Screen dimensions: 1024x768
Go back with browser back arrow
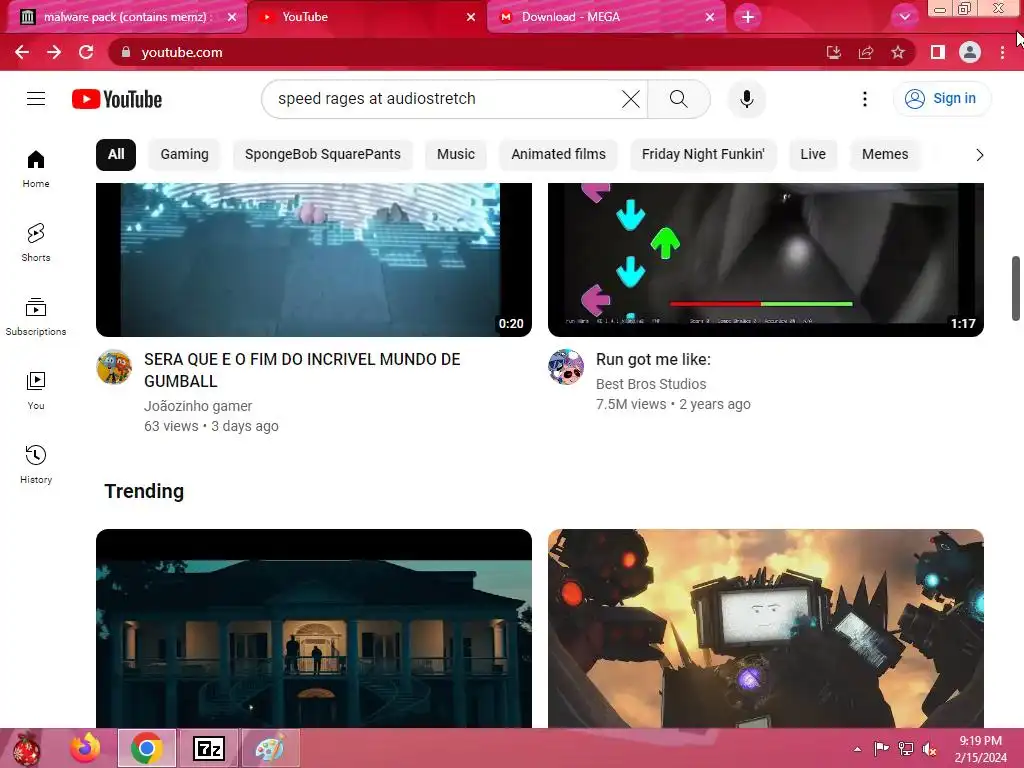[22, 52]
